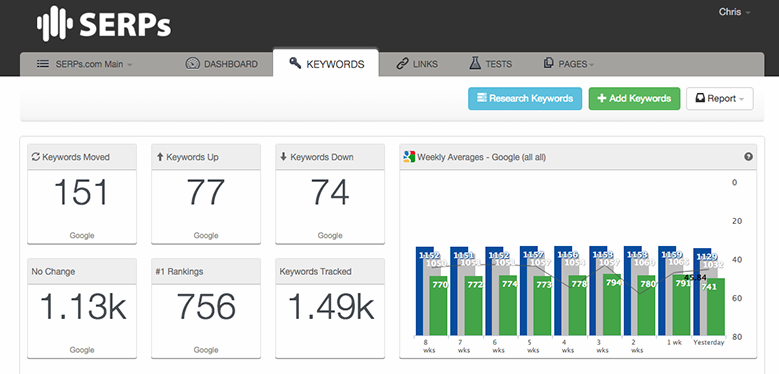Click the green bar labeled 770
This screenshot has height=374, width=779.
(438, 305)
